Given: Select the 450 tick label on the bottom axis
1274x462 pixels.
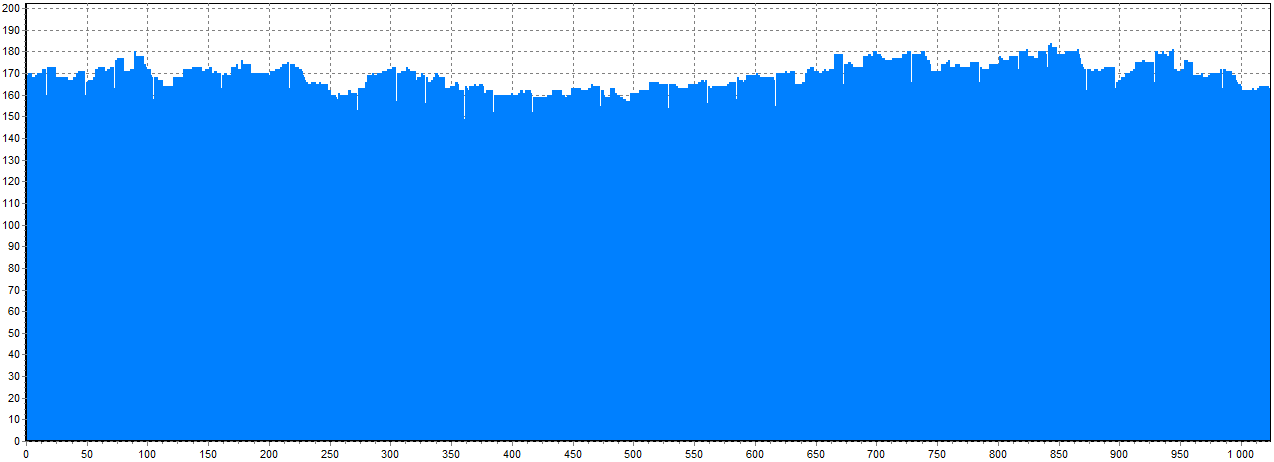Looking at the screenshot, I should pyautogui.click(x=572, y=454).
